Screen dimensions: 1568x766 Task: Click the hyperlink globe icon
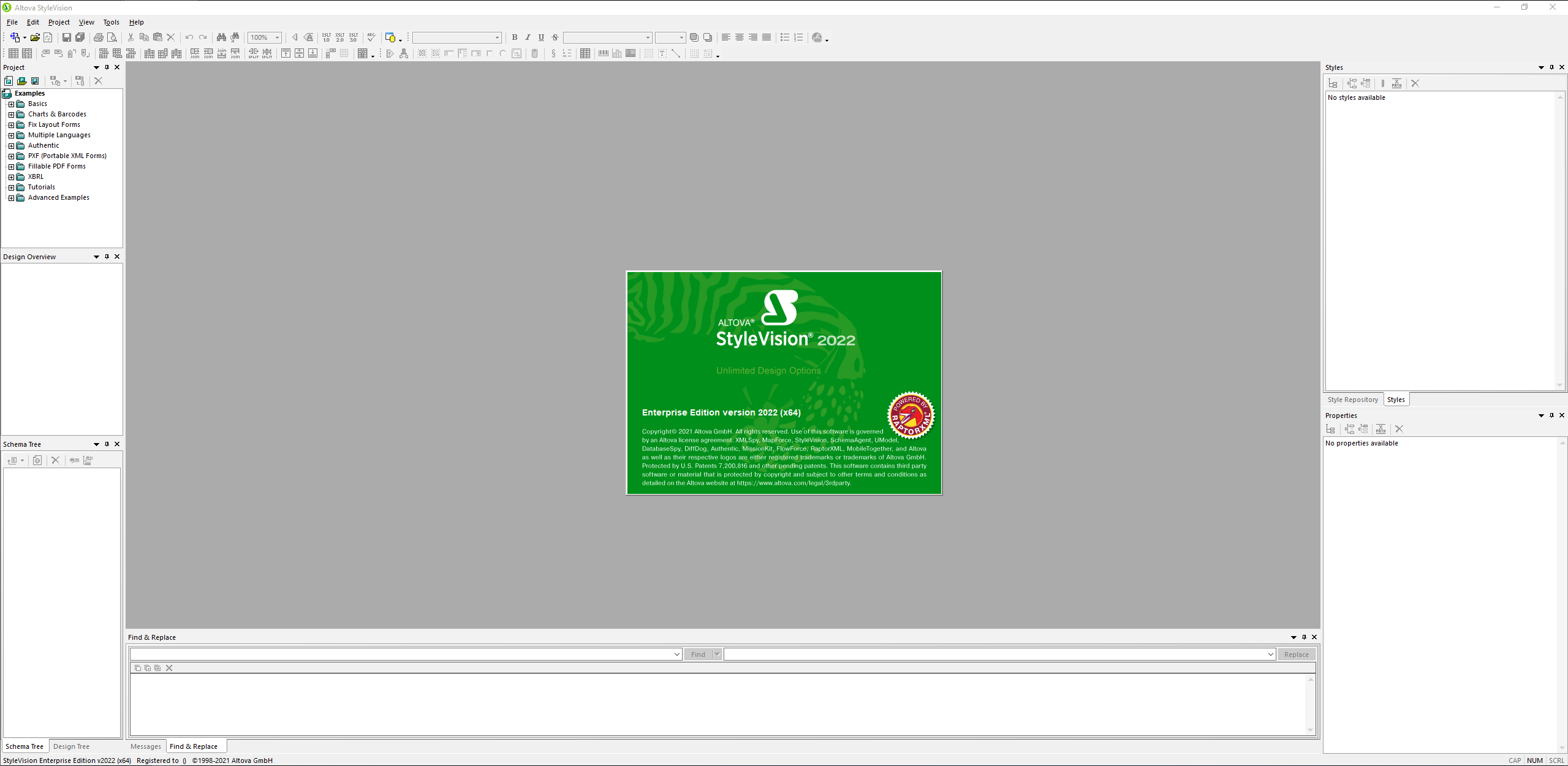[817, 37]
